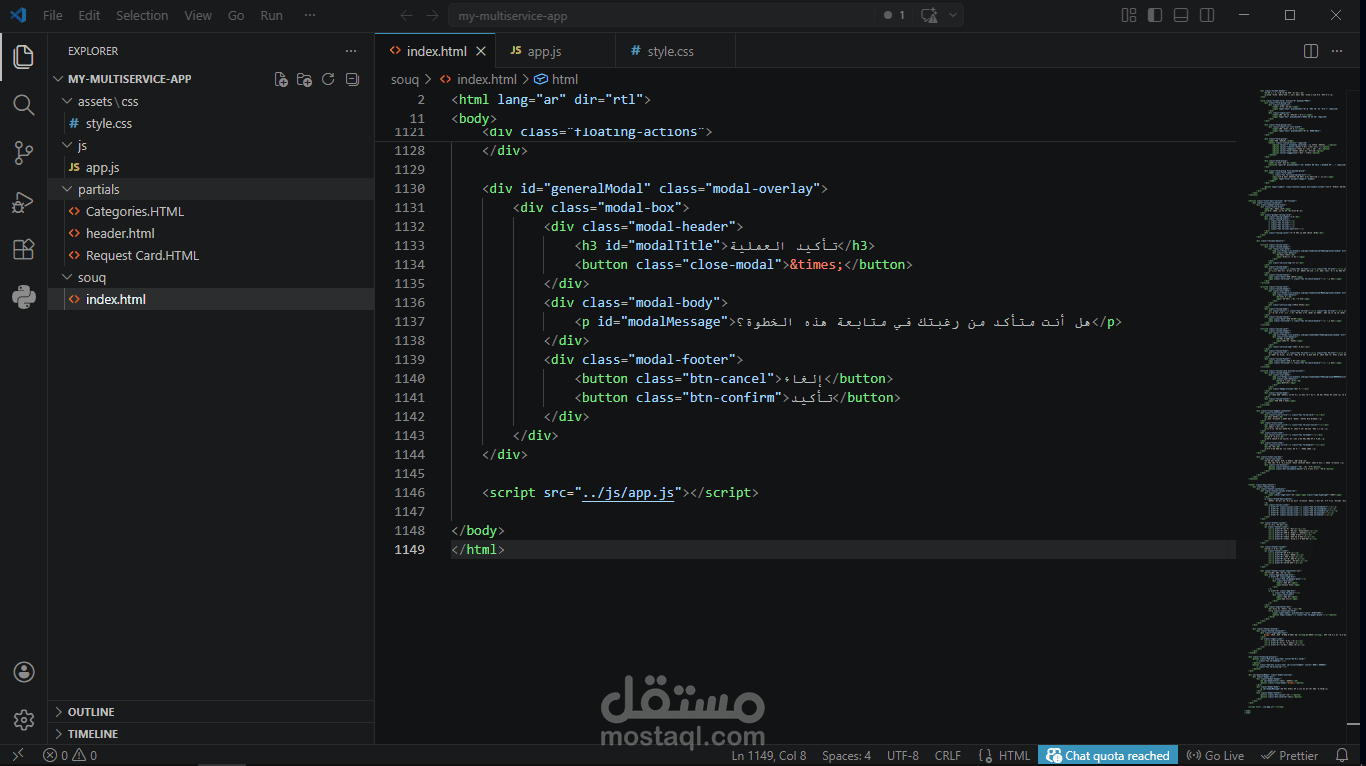The height and width of the screenshot is (766, 1366).
Task: Click the souq breadcrumb segment
Action: [x=405, y=79]
